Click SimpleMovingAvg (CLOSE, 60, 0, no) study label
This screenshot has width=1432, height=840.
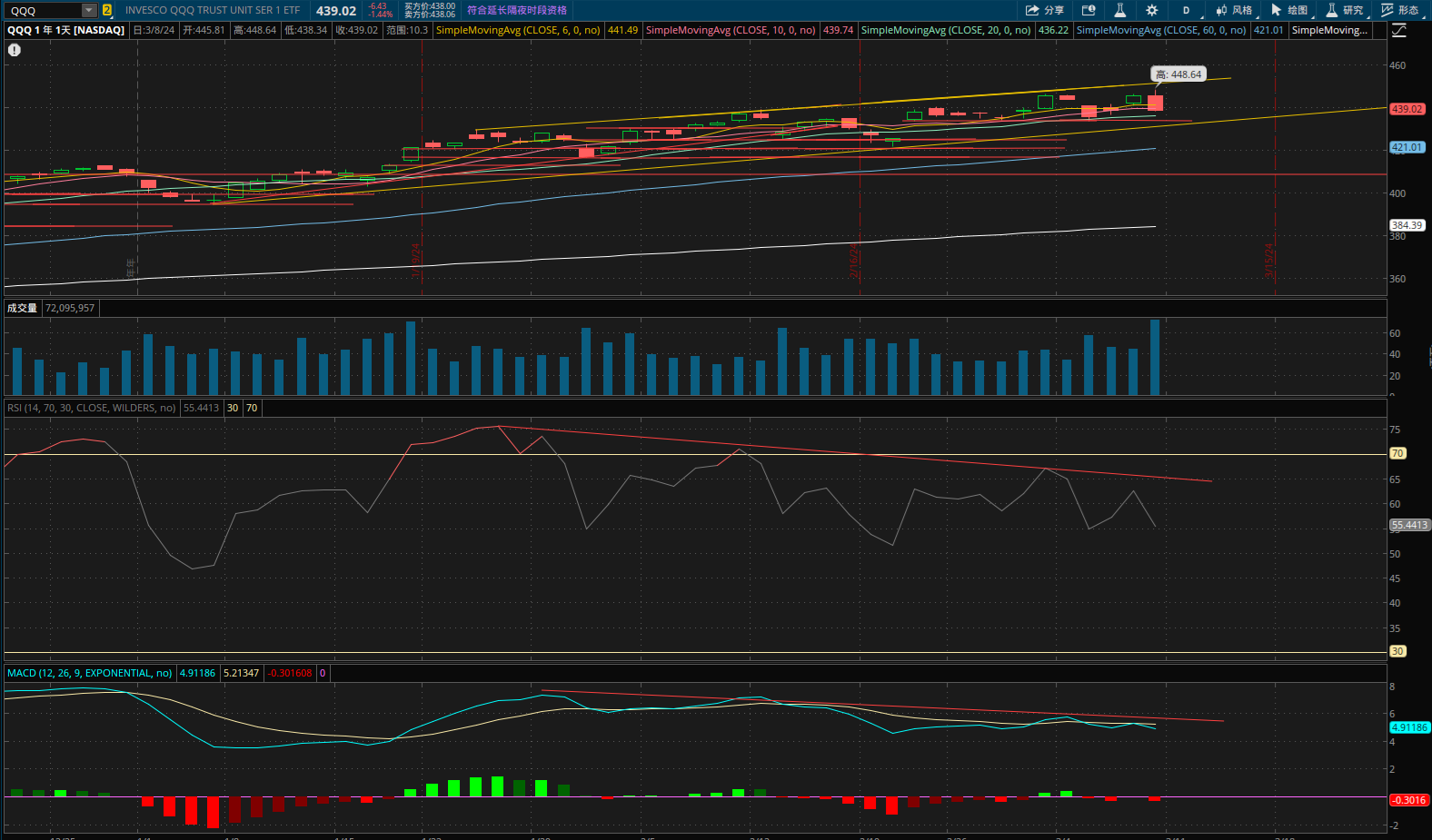coord(1161,30)
